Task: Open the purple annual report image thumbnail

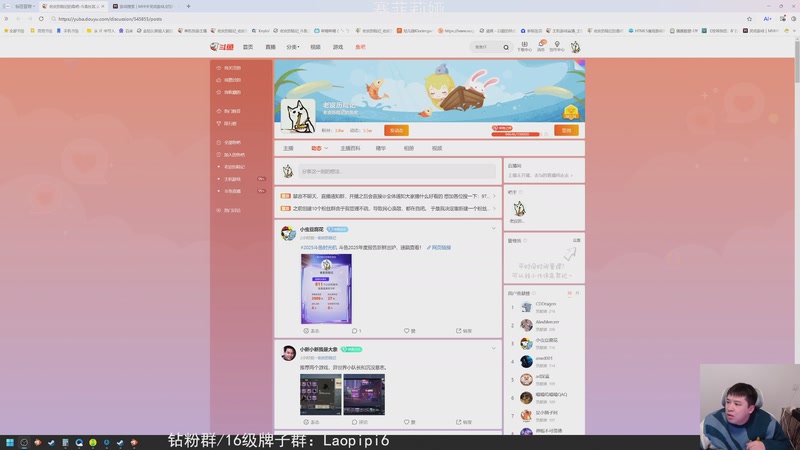Action: (326, 289)
